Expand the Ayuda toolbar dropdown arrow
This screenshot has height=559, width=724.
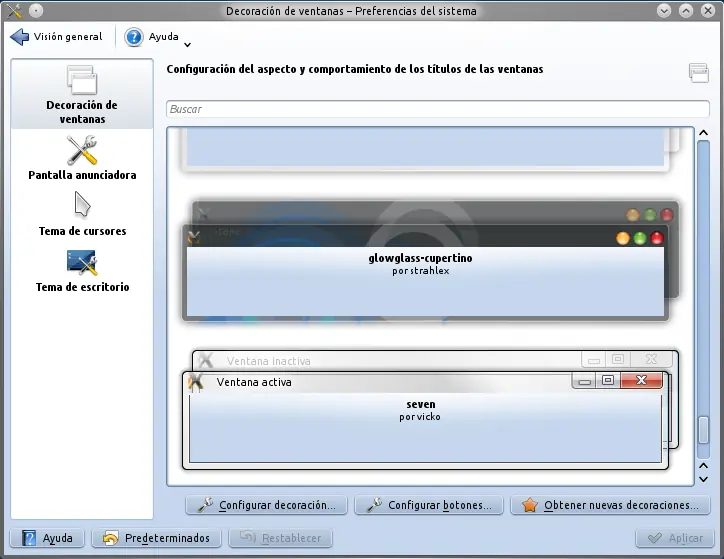[x=187, y=45]
